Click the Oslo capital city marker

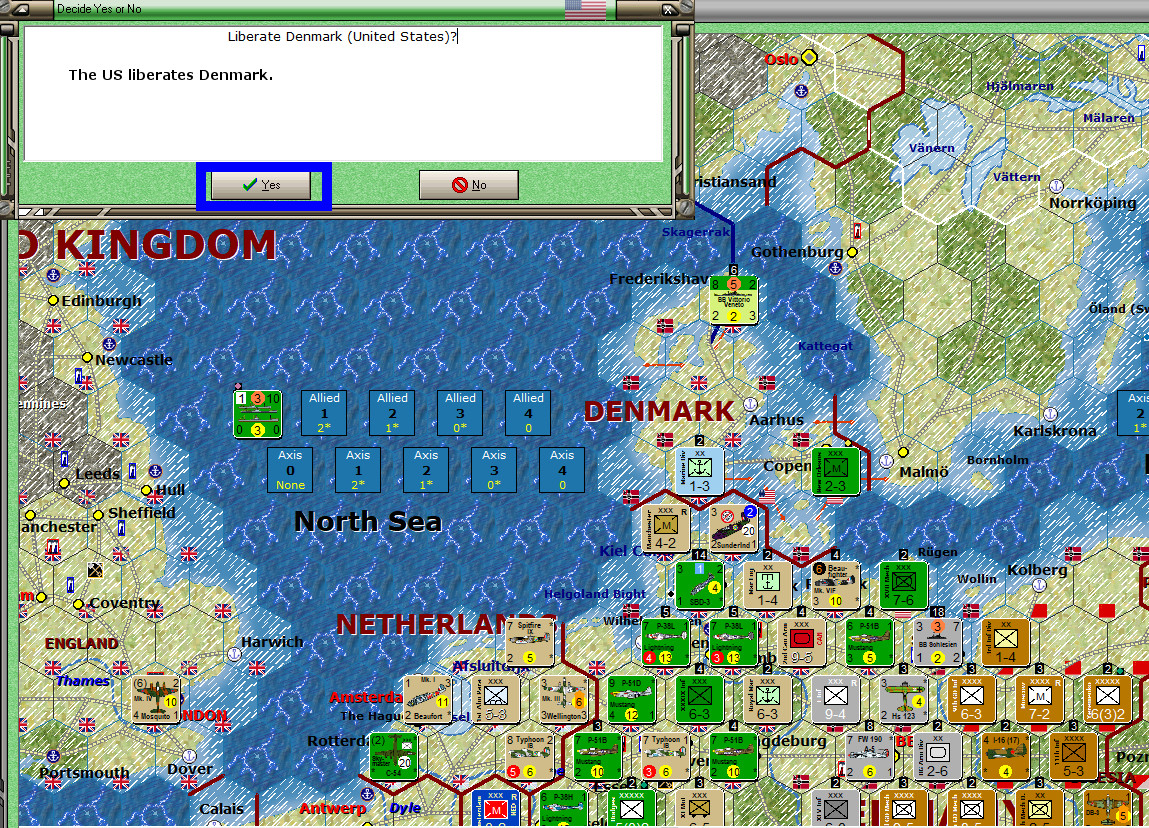tap(809, 57)
